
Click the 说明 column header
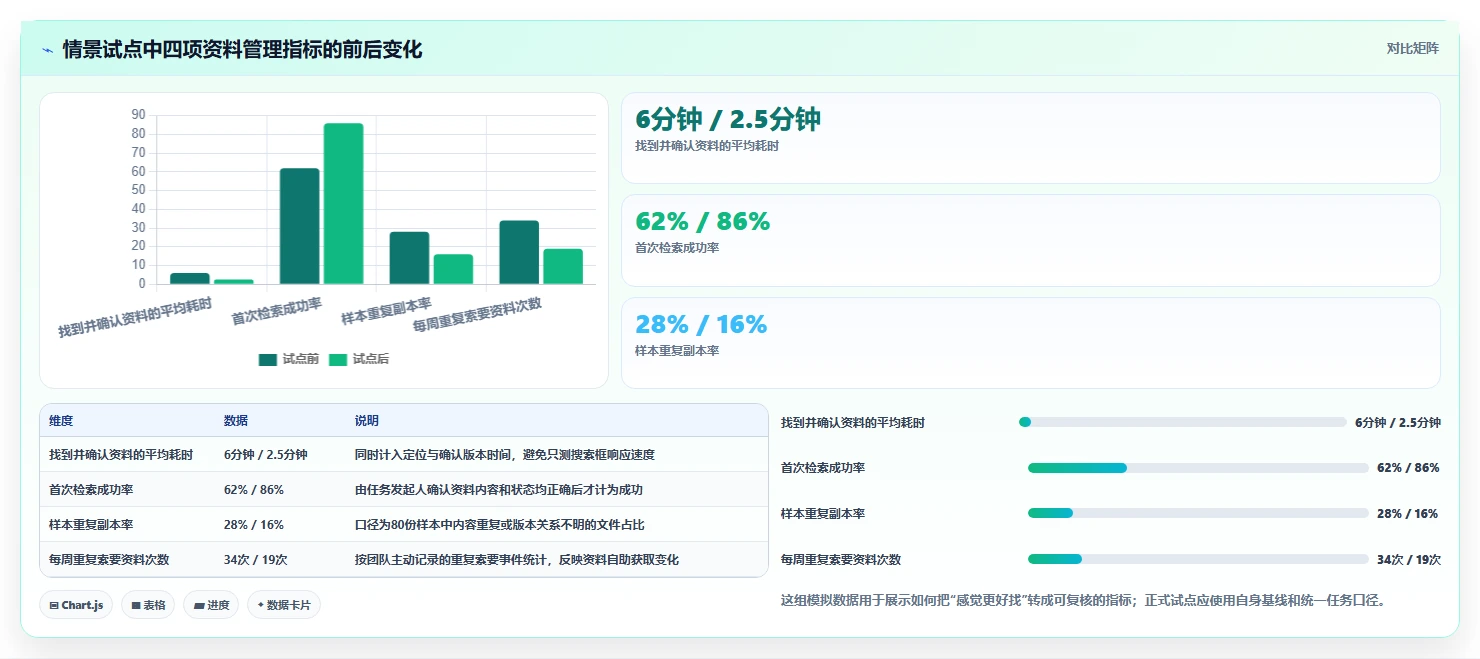pos(367,421)
